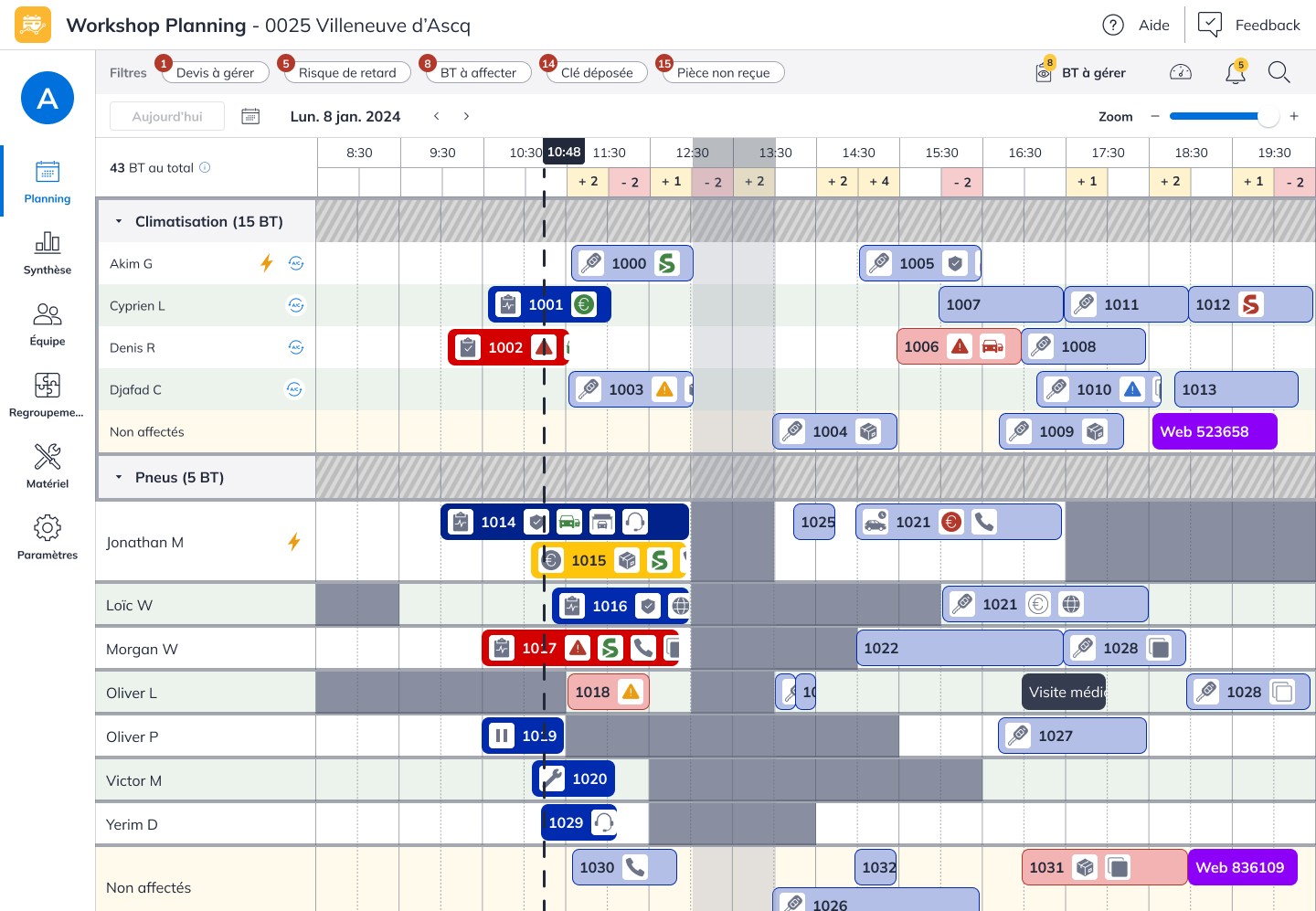Open the search magnifier icon
Image resolution: width=1316 pixels, height=911 pixels.
pyautogui.click(x=1279, y=73)
